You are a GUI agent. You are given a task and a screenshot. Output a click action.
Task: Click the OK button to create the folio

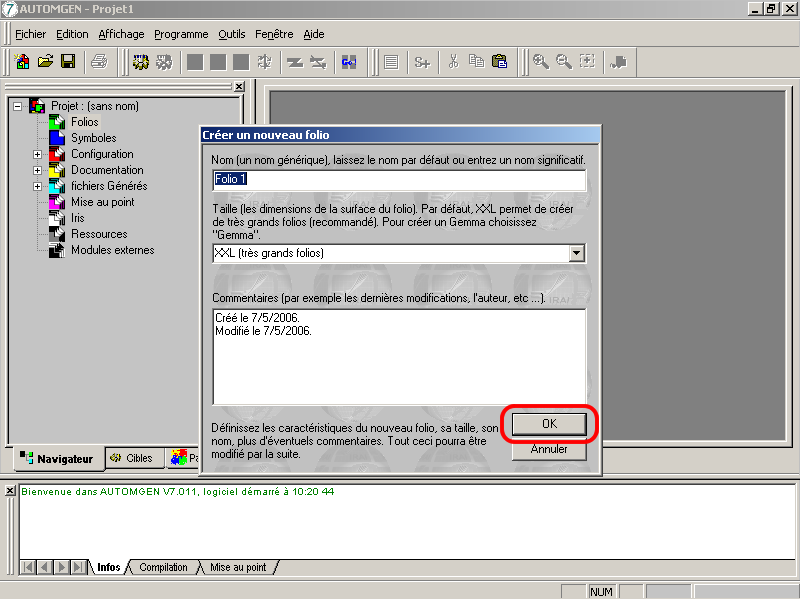click(x=548, y=424)
